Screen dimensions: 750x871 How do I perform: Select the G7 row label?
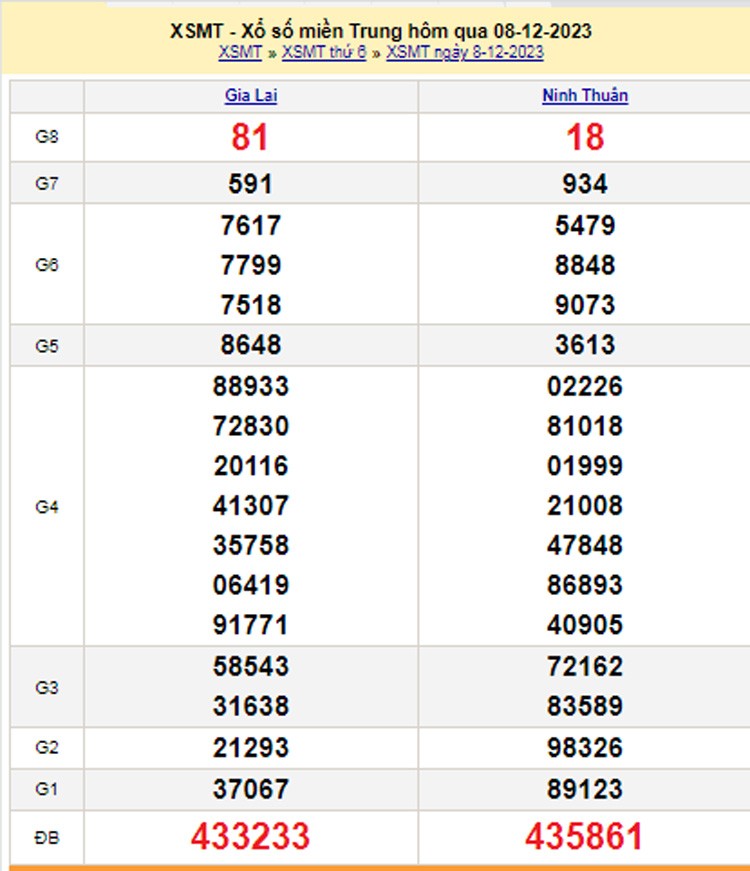[47, 184]
